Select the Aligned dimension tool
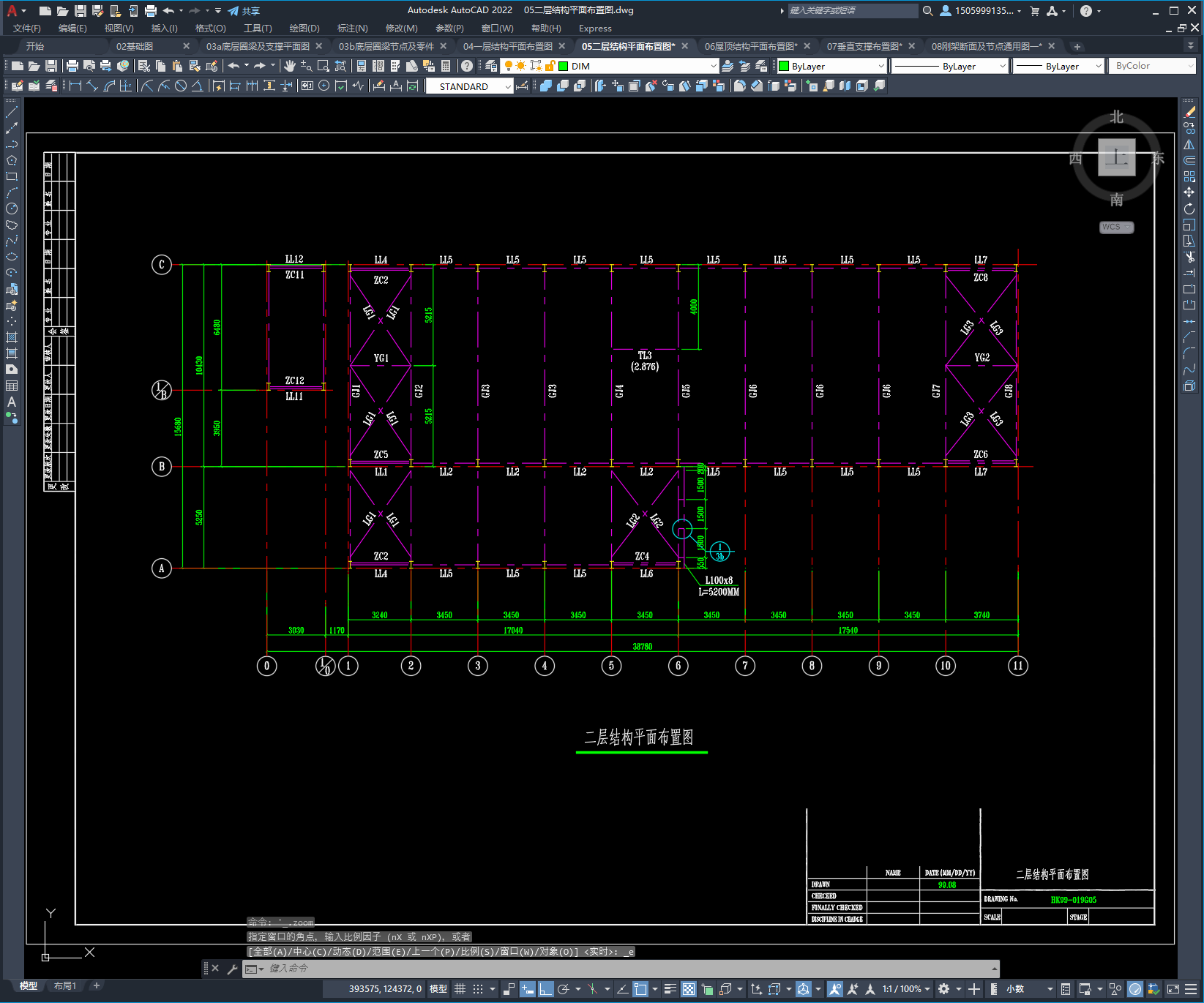The width and height of the screenshot is (1204, 1003). click(91, 86)
